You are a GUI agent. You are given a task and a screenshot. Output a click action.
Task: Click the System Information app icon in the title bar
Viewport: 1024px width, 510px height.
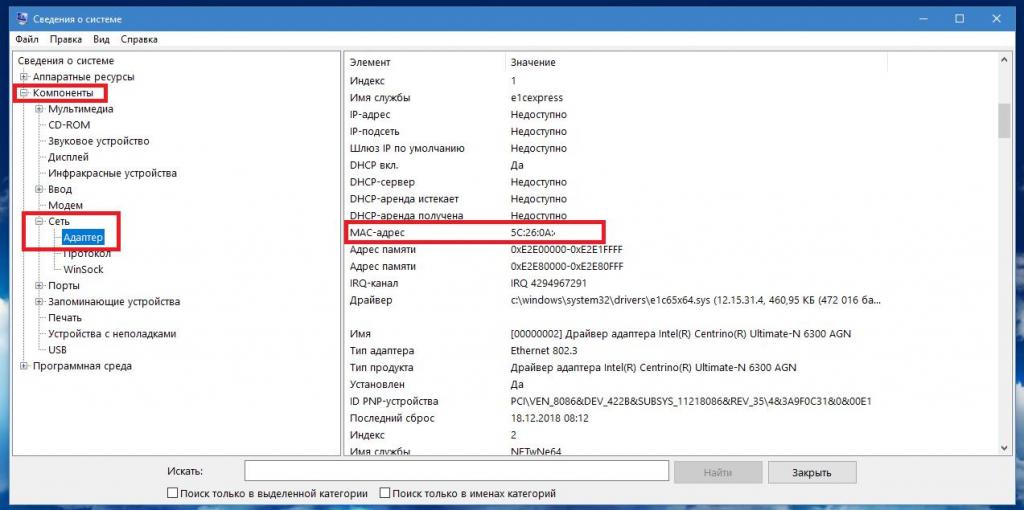pos(22,19)
